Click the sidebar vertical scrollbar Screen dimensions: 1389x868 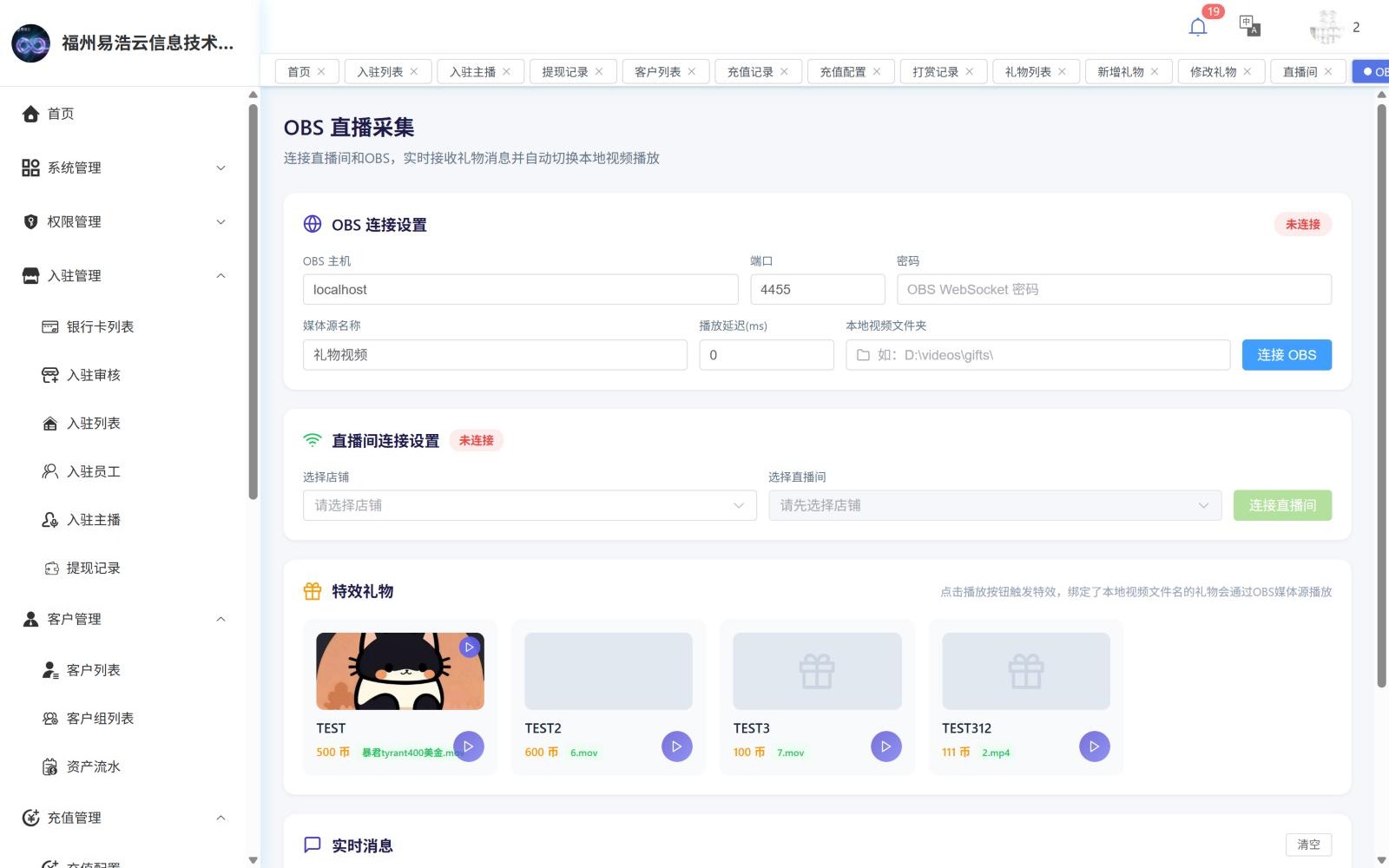253,302
